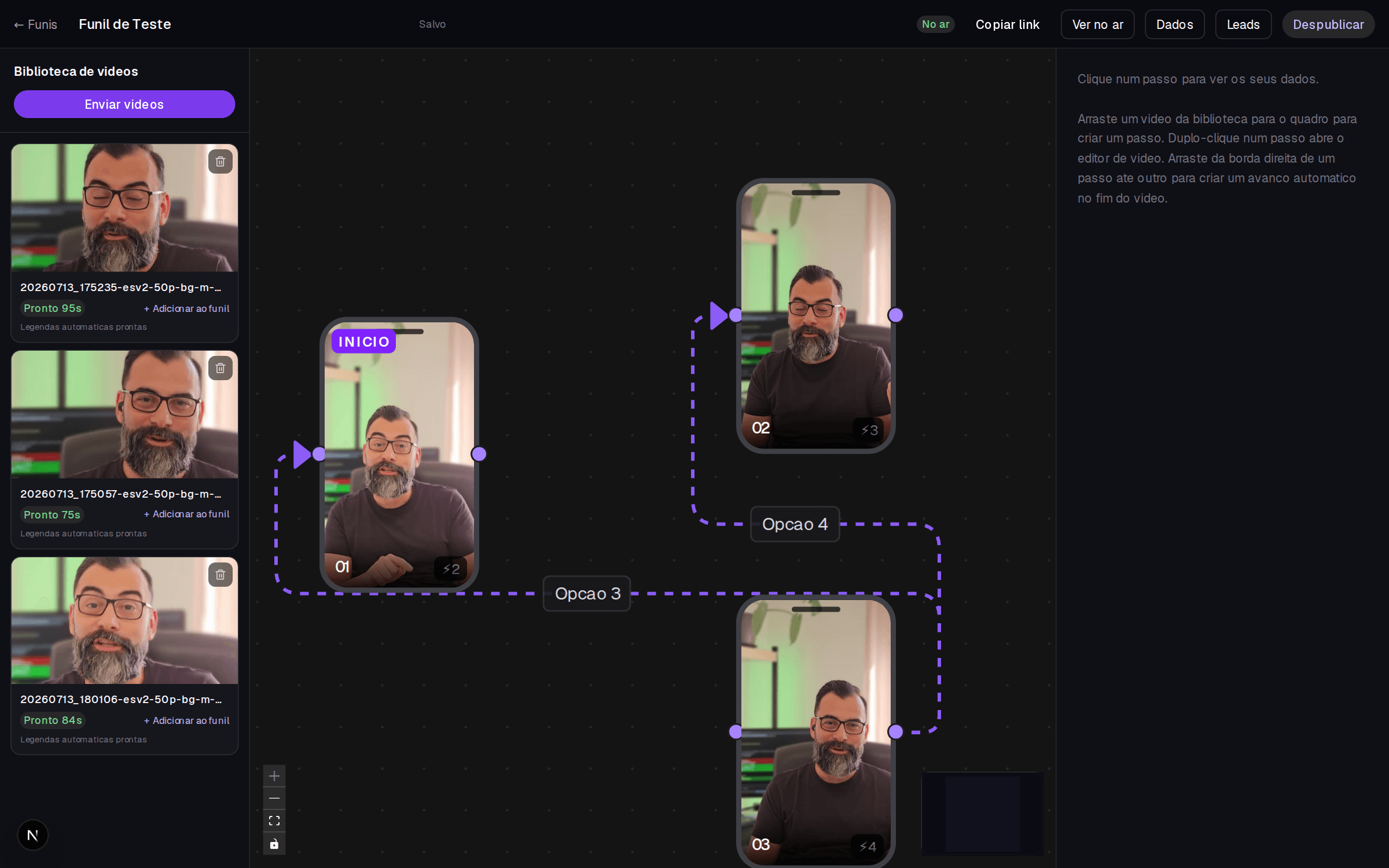
Task: Click the INICIO badge on step 01
Action: click(x=363, y=341)
